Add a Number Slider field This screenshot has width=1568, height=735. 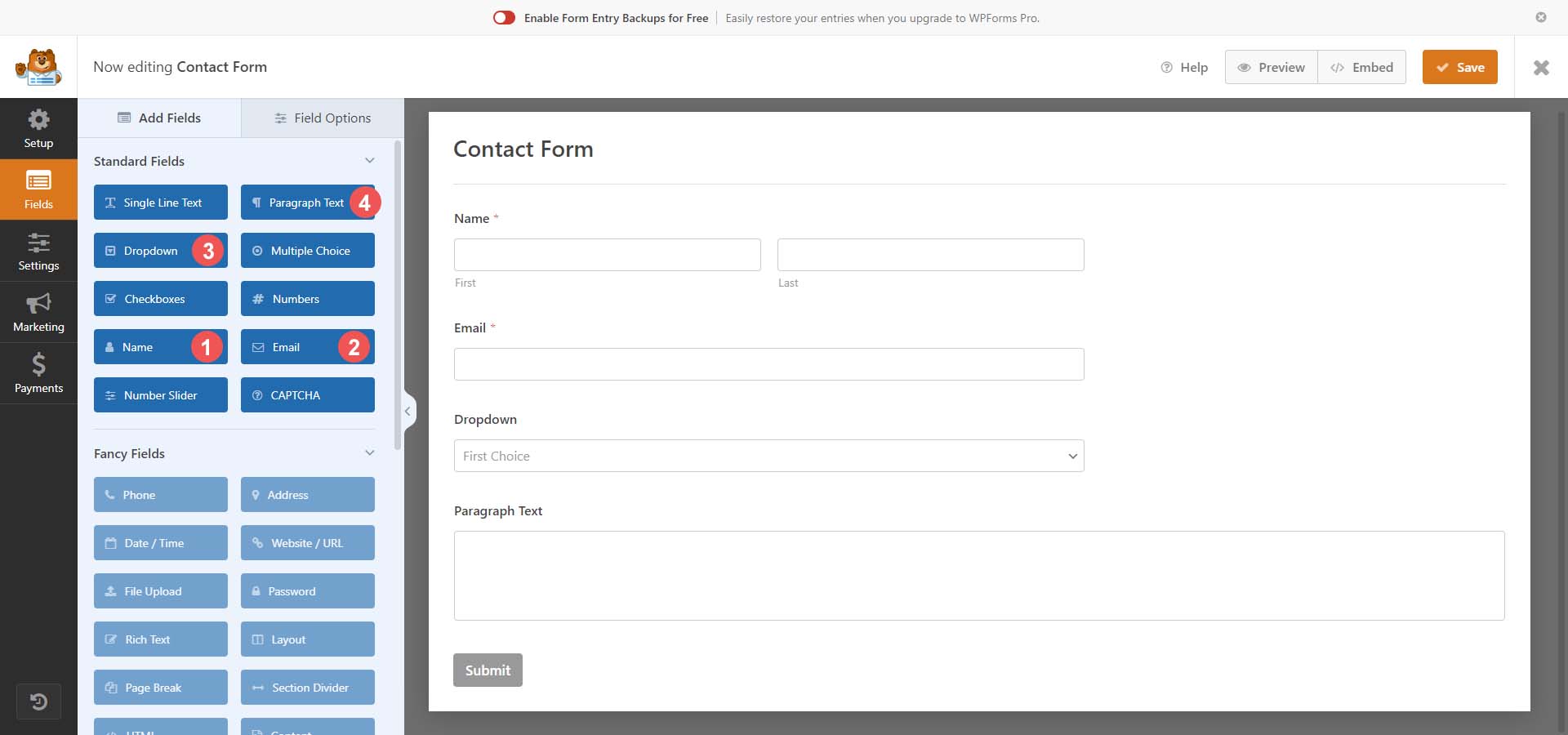point(161,395)
